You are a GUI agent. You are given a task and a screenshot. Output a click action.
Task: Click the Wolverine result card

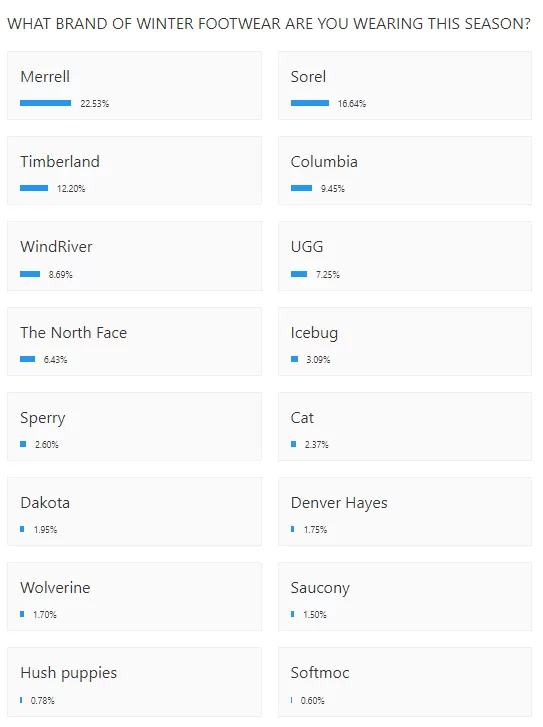tap(134, 597)
